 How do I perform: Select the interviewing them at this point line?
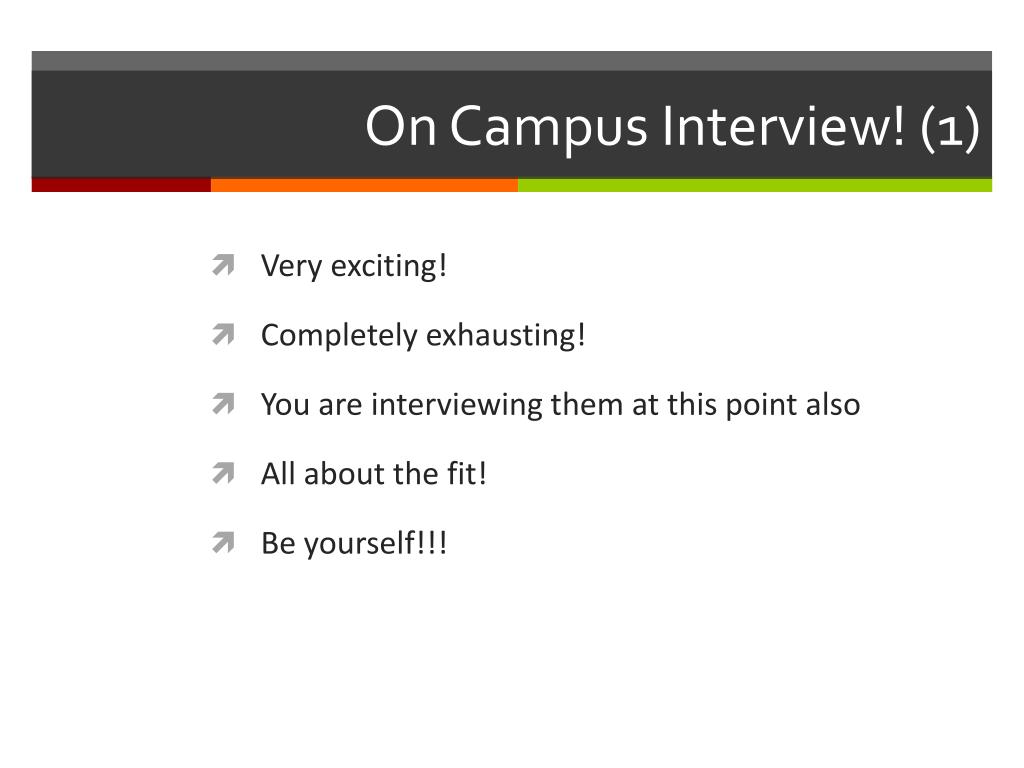click(560, 405)
